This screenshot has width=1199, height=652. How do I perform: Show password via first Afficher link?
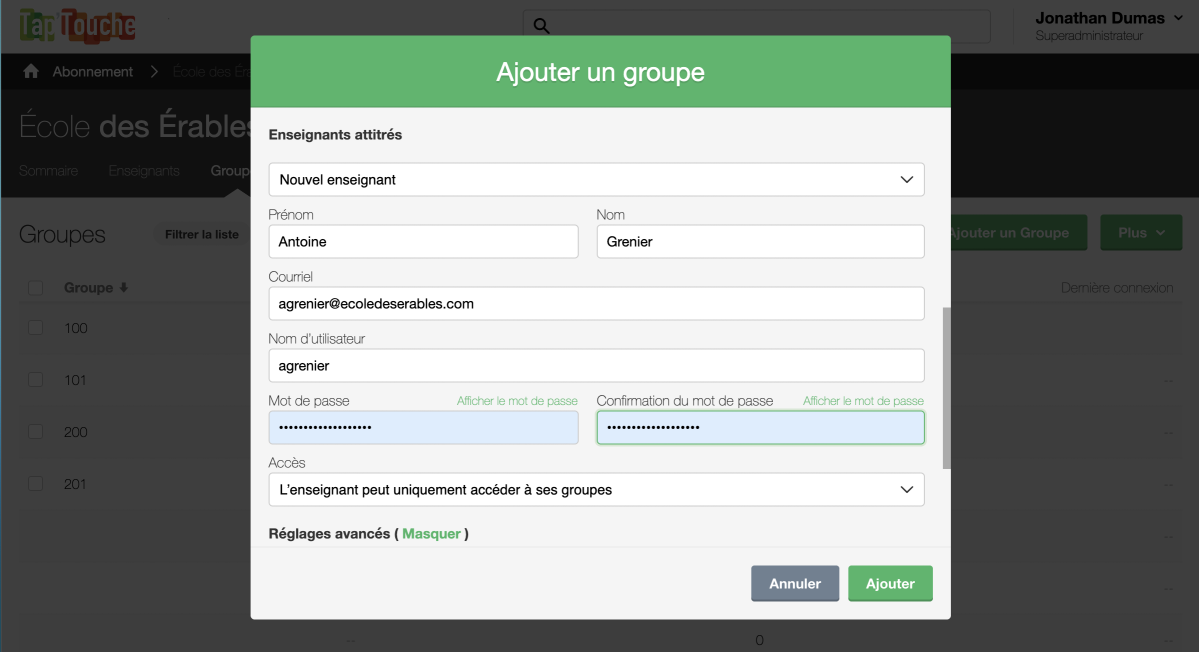point(517,401)
